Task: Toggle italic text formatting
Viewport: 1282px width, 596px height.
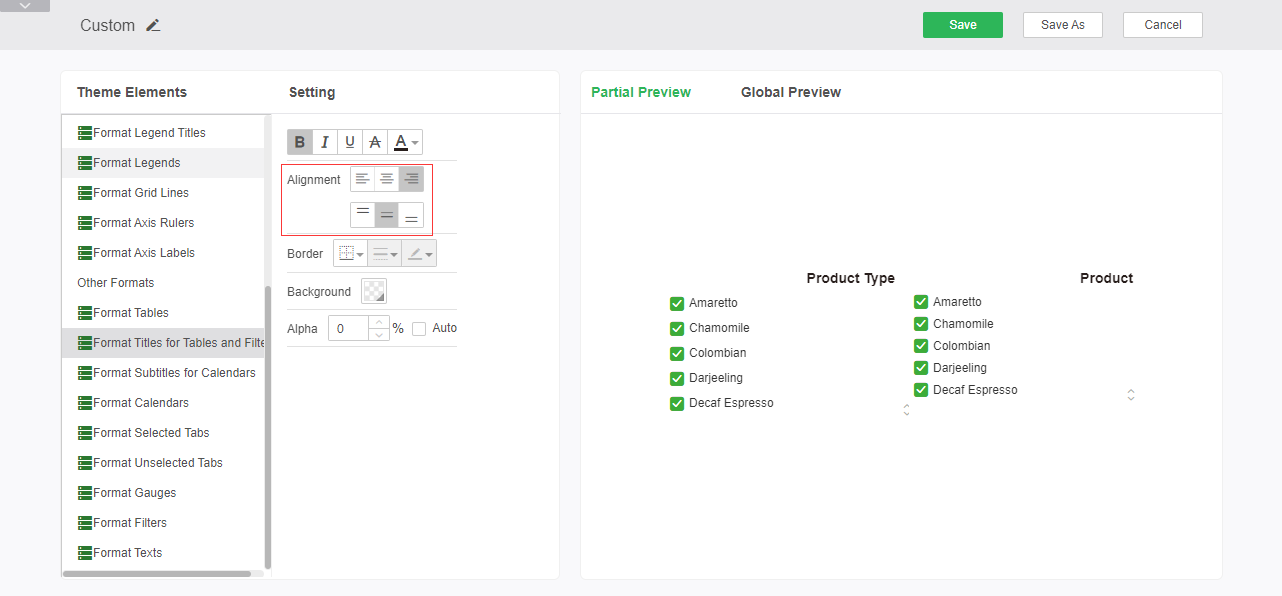Action: (x=325, y=142)
